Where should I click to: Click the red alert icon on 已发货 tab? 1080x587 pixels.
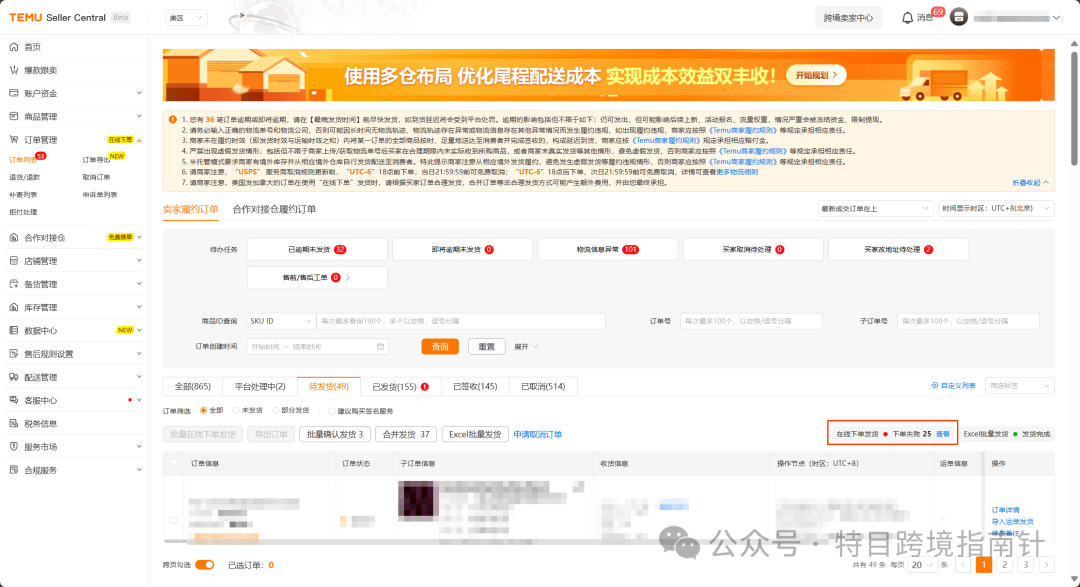click(x=425, y=387)
